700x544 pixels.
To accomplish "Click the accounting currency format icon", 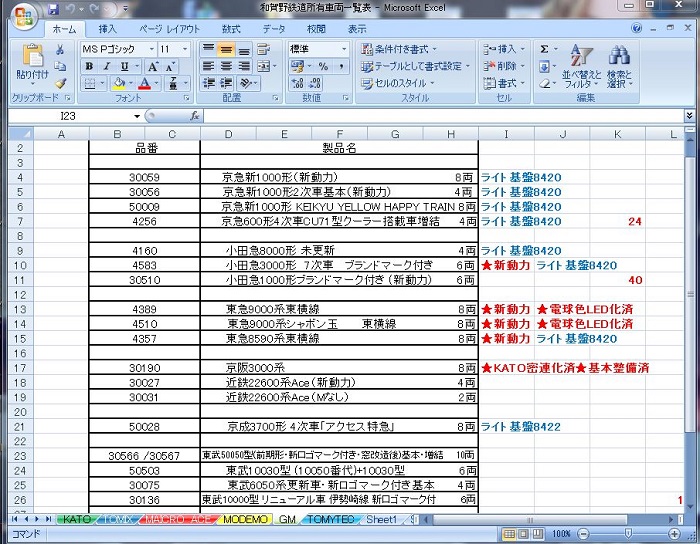I will point(296,66).
